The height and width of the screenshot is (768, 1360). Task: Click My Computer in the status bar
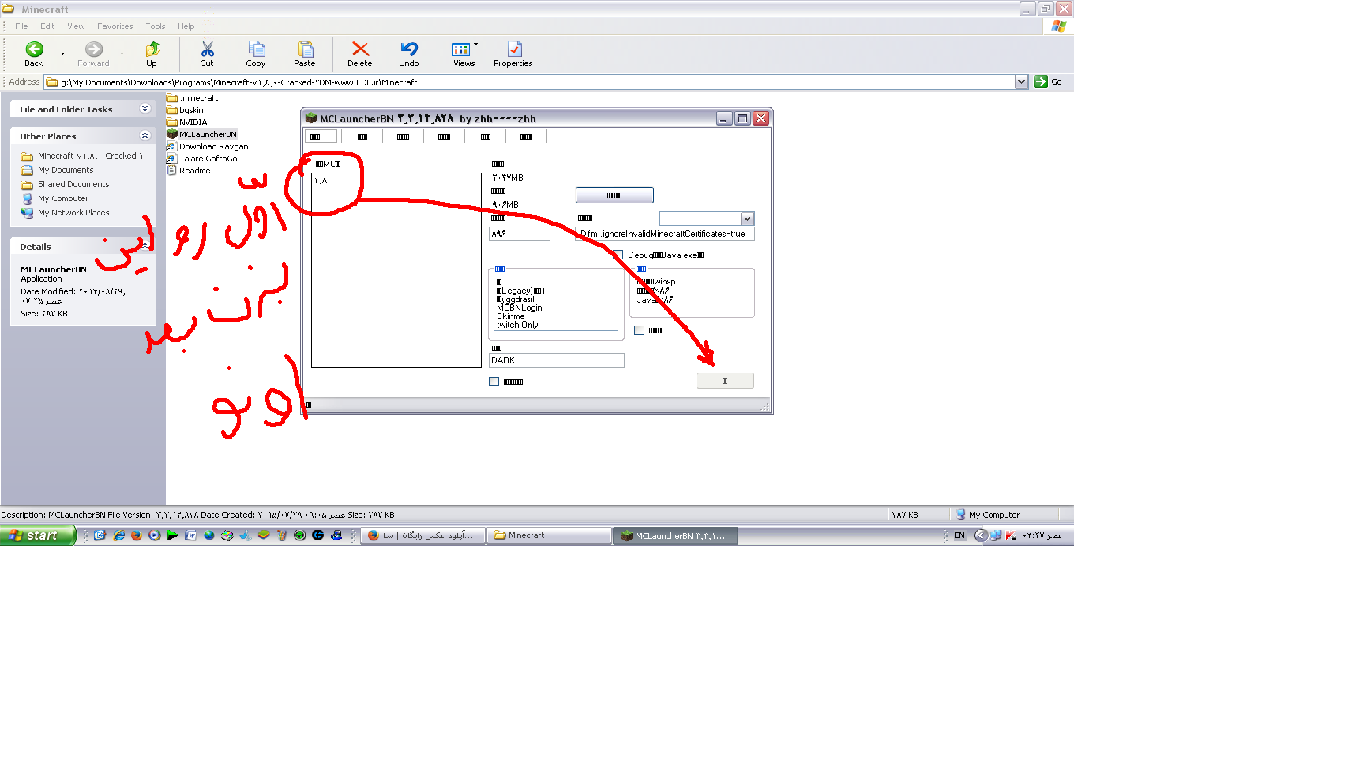pos(988,515)
